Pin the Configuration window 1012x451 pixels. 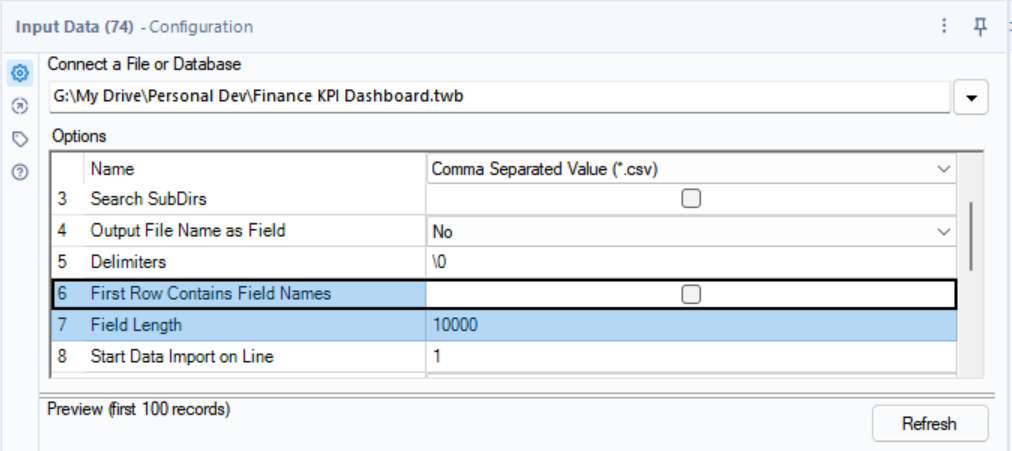pos(980,26)
